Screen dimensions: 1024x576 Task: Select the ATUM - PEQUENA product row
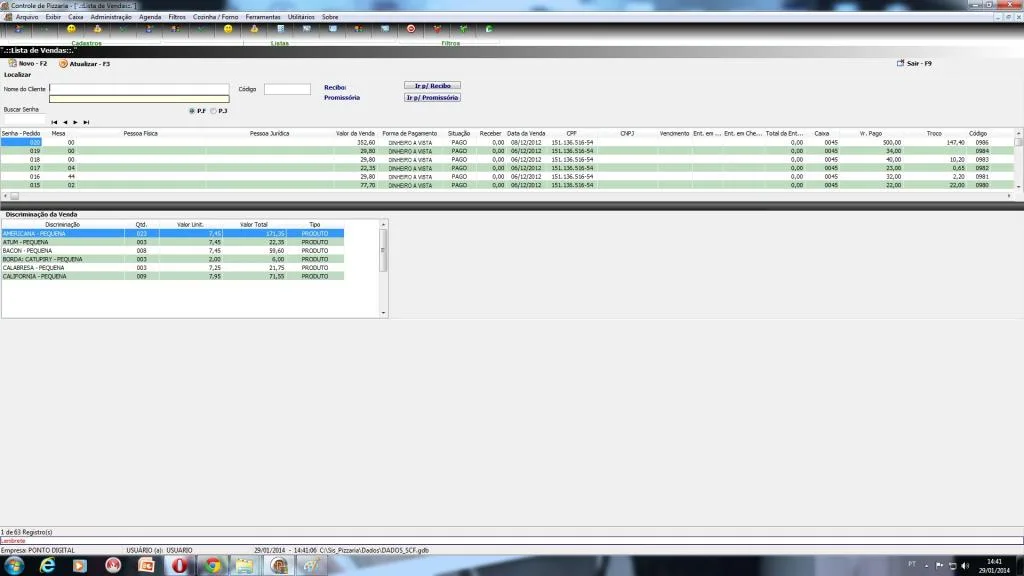pos(172,242)
